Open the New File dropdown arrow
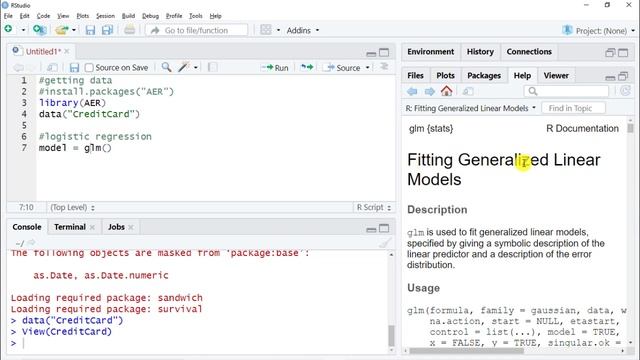This screenshot has width=640, height=360. pyautogui.click(x=23, y=30)
